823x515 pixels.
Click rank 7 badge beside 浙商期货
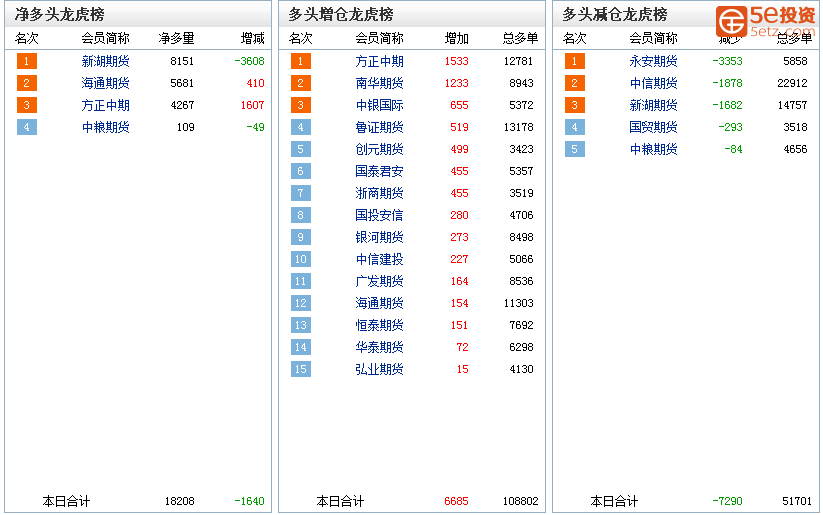pyautogui.click(x=301, y=194)
